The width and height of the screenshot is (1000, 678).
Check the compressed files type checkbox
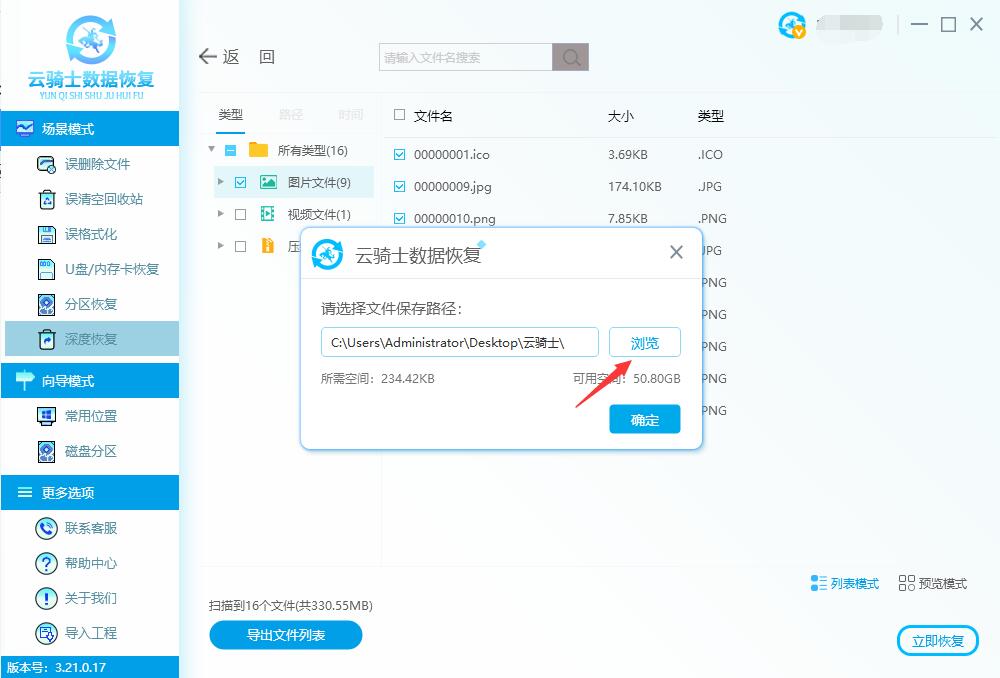tap(240, 246)
